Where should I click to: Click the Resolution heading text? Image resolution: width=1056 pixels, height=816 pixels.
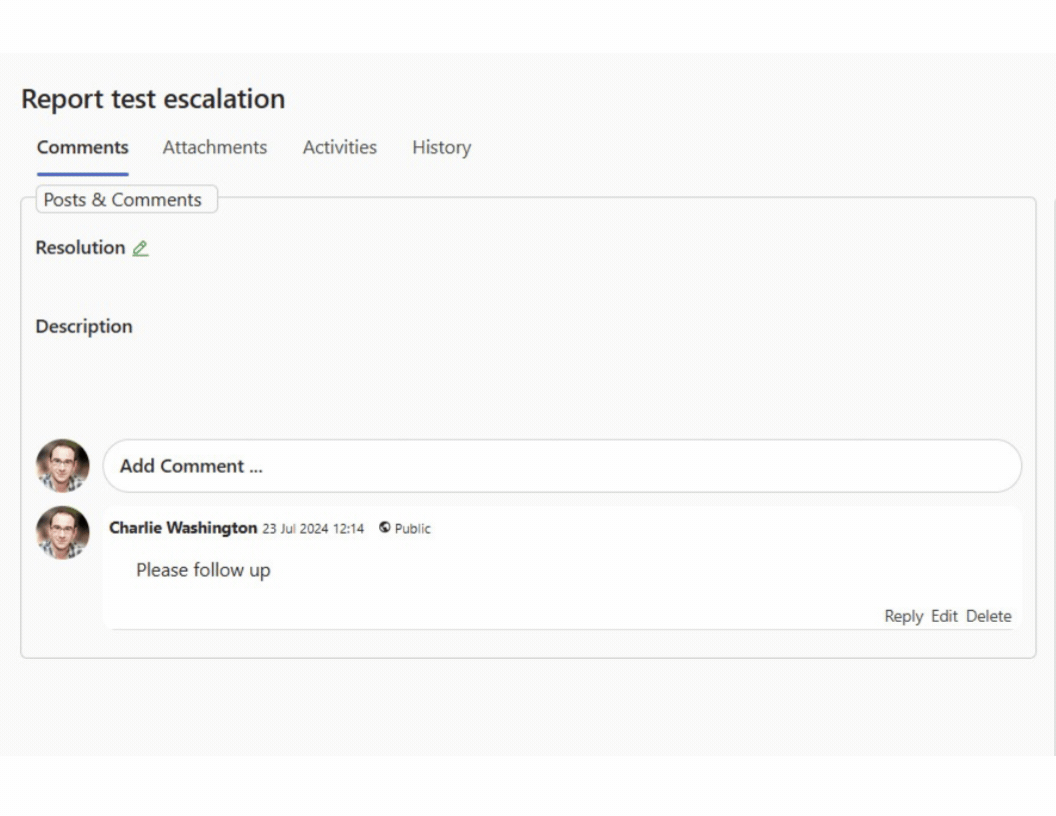coord(80,248)
